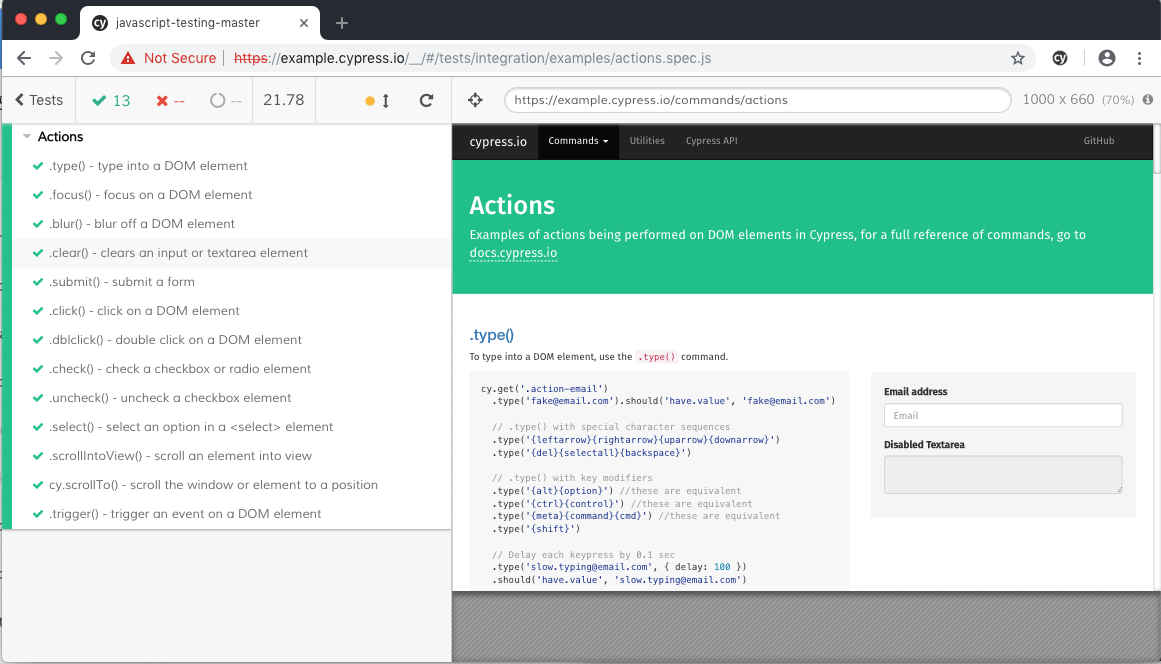
Task: Open the Commands dropdown in the navbar
Action: [x=578, y=141]
